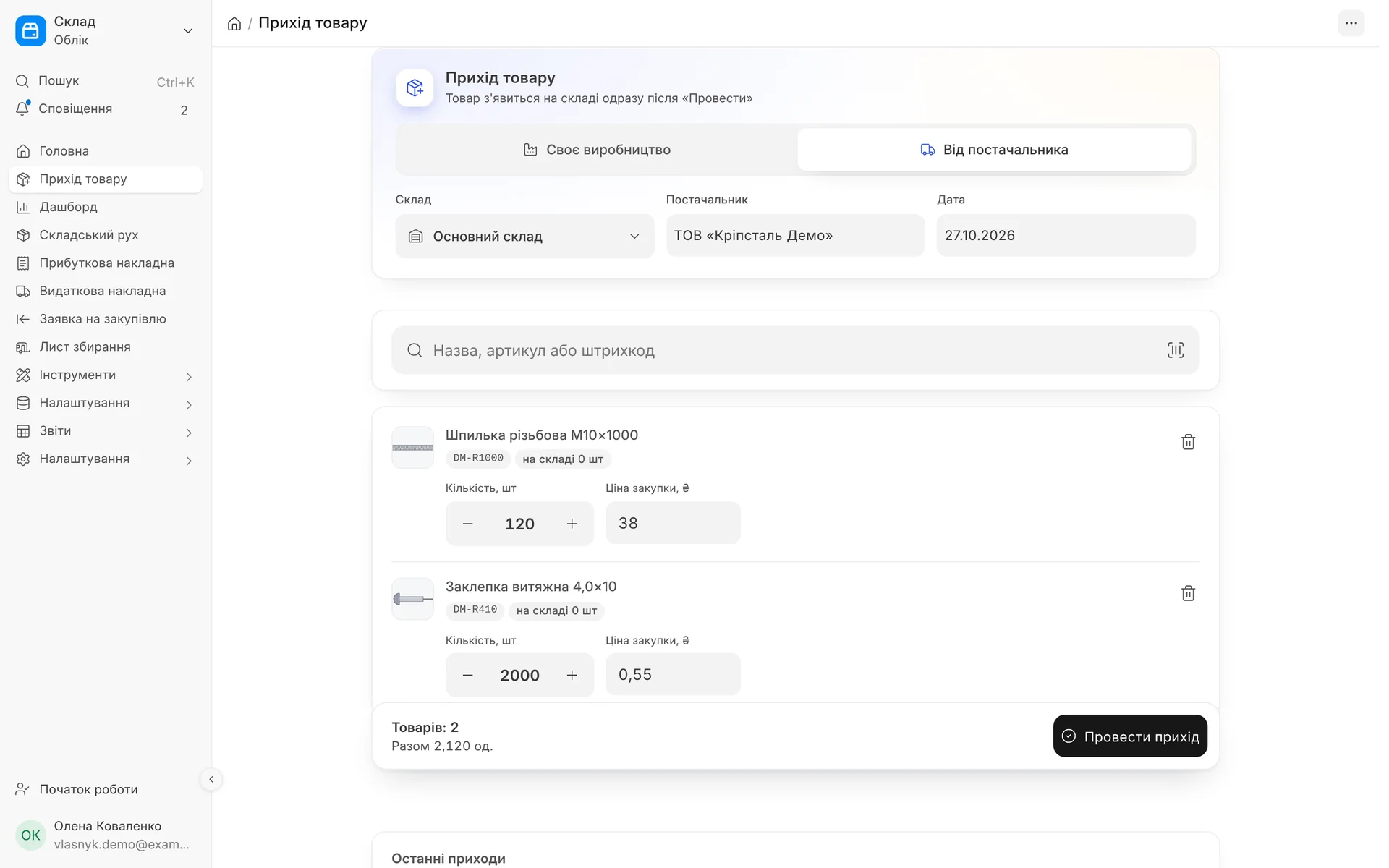Click the Склад app logo icon
Image resolution: width=1389 pixels, height=868 pixels.
click(x=30, y=30)
